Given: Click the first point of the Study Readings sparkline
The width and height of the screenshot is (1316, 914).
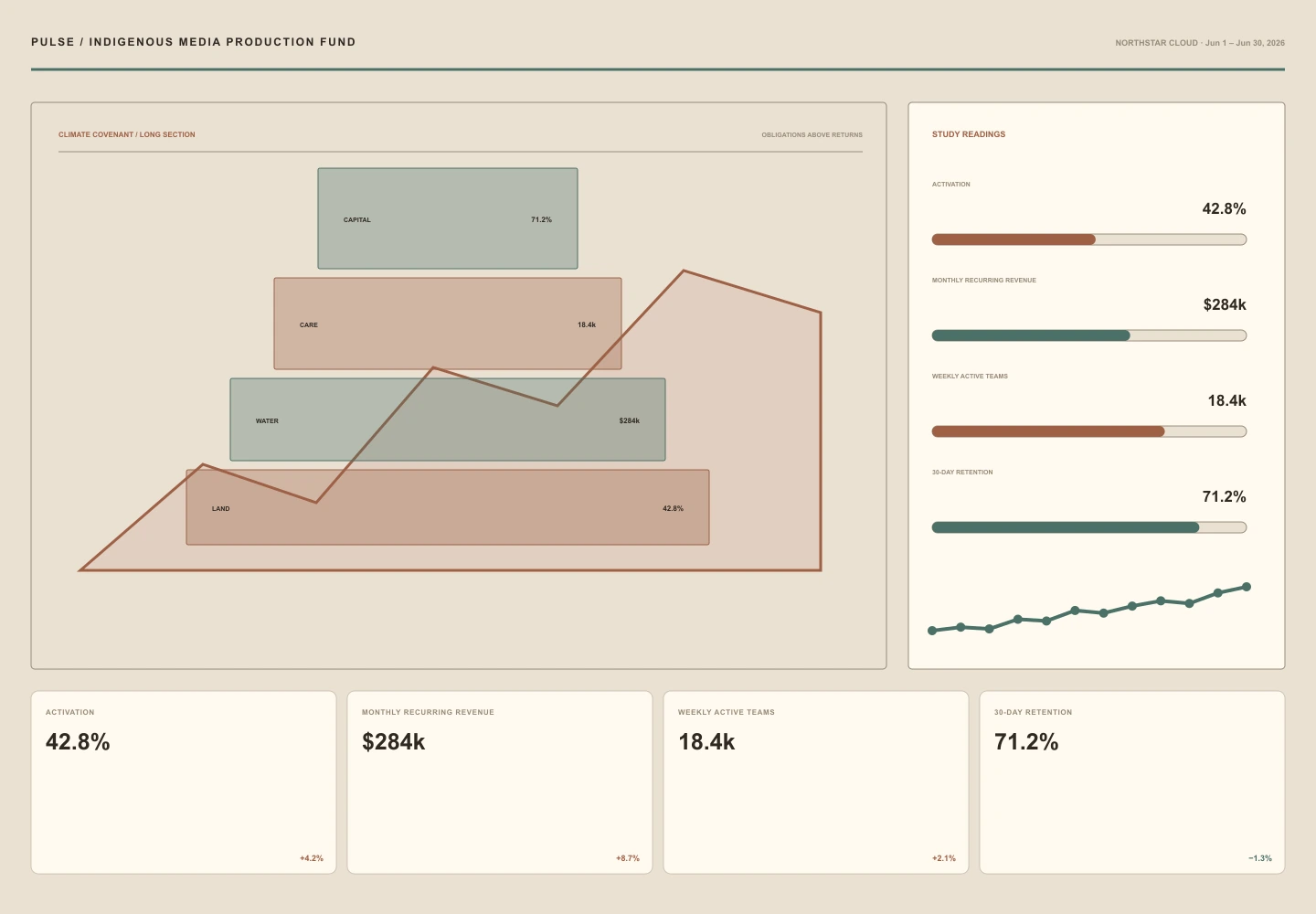Looking at the screenshot, I should [932, 631].
